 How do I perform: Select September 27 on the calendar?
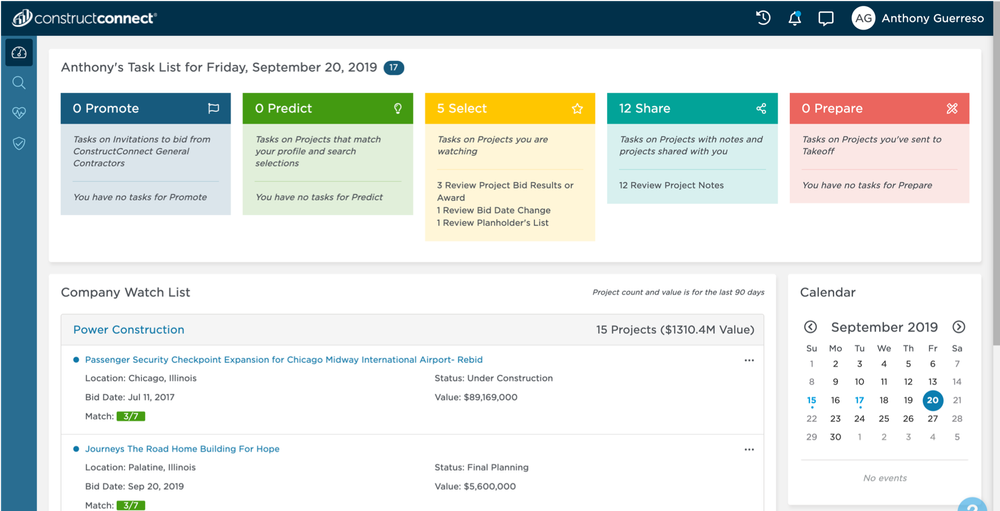point(933,419)
